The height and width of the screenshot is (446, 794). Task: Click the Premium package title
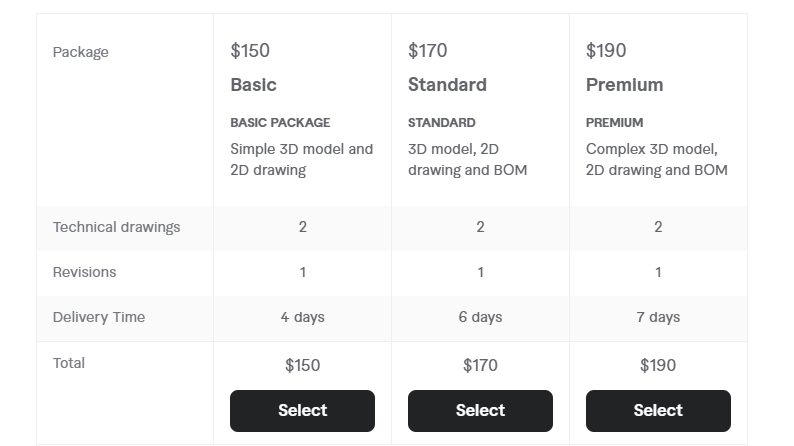click(x=624, y=85)
